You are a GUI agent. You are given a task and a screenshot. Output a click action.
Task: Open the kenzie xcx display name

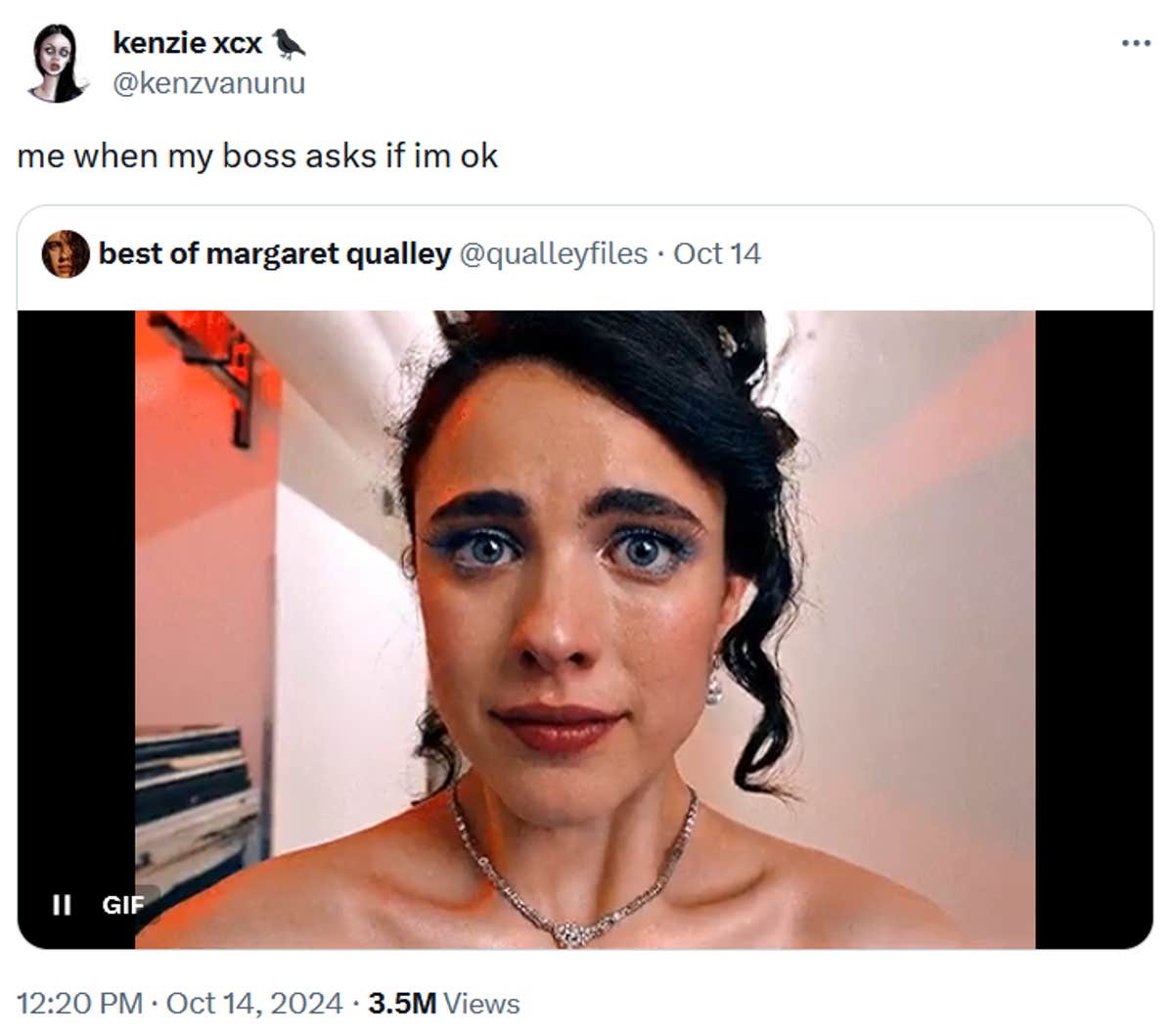(x=187, y=43)
